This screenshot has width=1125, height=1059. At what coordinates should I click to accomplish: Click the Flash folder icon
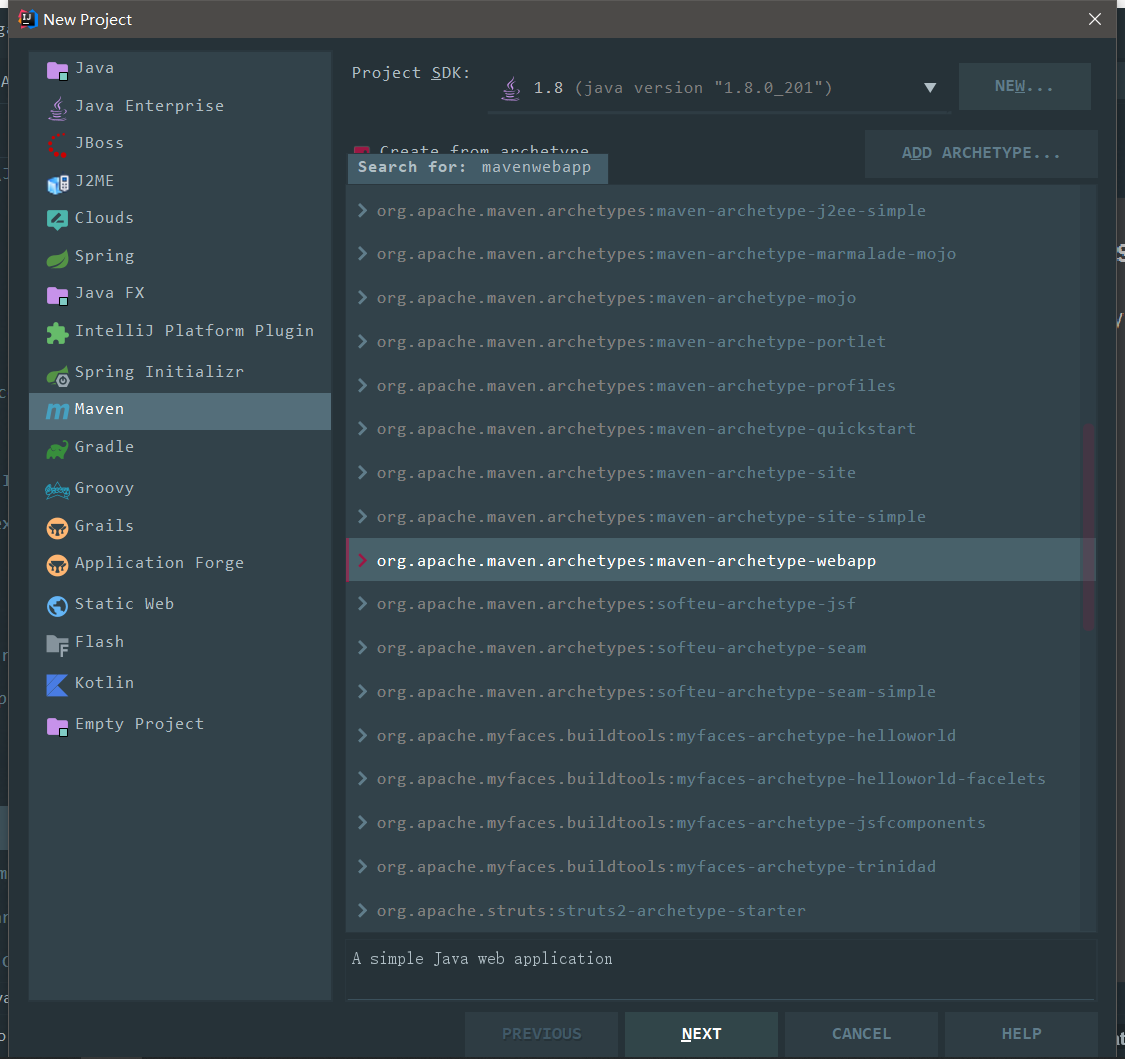point(57,645)
